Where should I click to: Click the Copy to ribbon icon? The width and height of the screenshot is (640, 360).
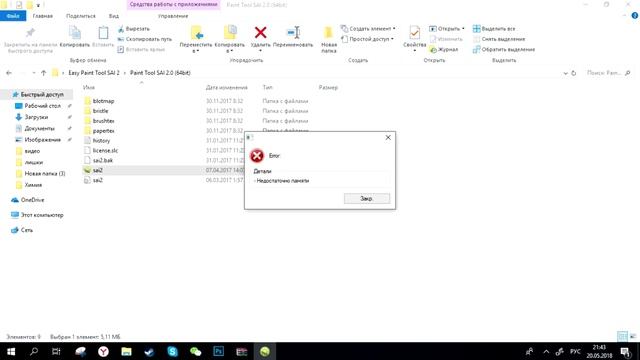point(230,33)
